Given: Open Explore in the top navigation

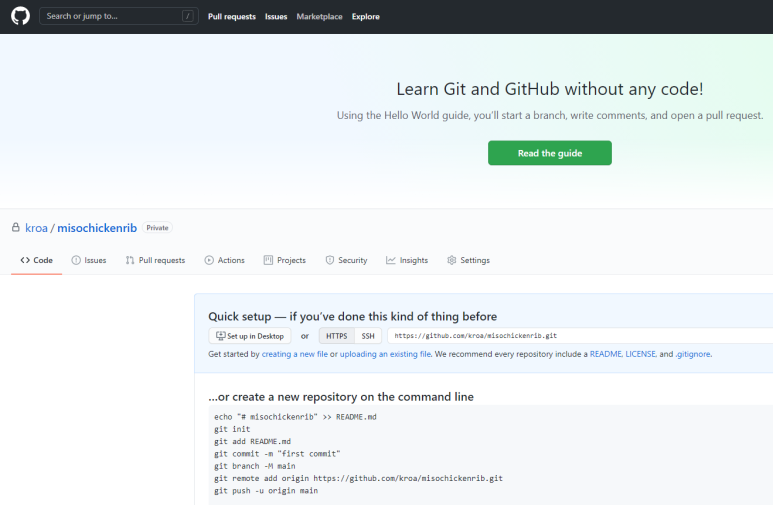Looking at the screenshot, I should [x=365, y=16].
